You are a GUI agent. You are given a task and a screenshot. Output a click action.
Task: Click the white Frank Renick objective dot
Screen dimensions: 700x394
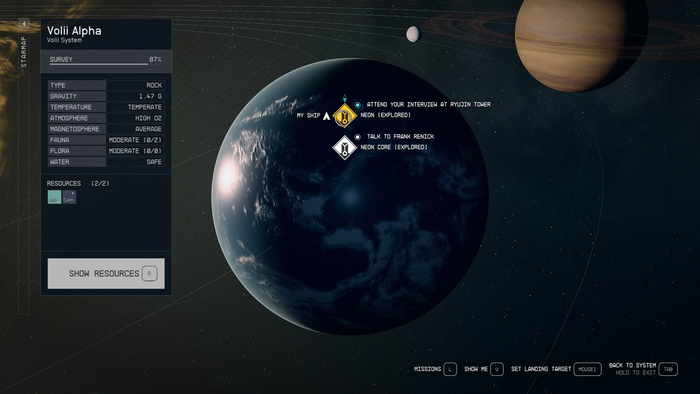pos(358,137)
